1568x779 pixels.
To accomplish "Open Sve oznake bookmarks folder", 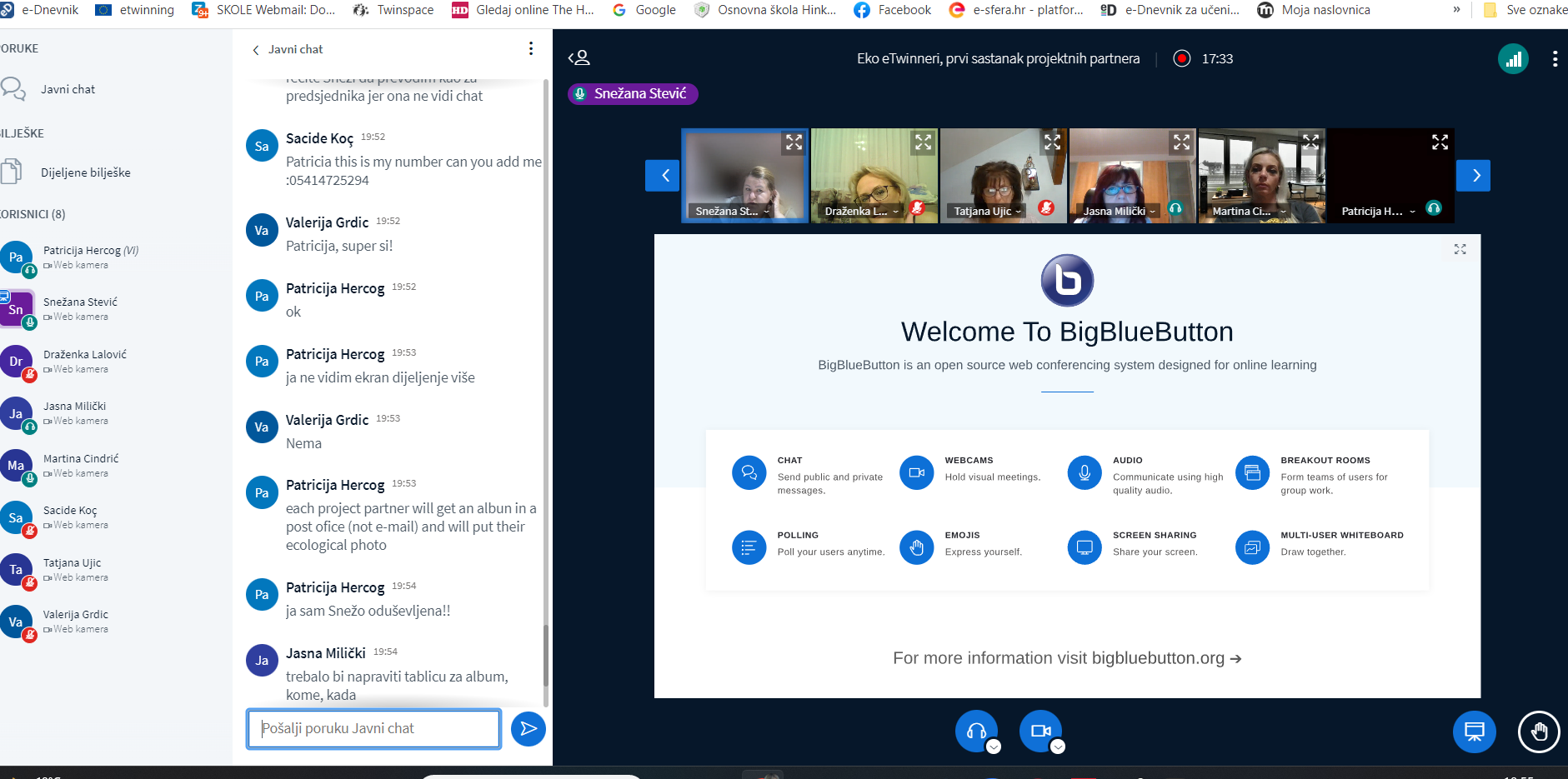I will tap(1525, 10).
